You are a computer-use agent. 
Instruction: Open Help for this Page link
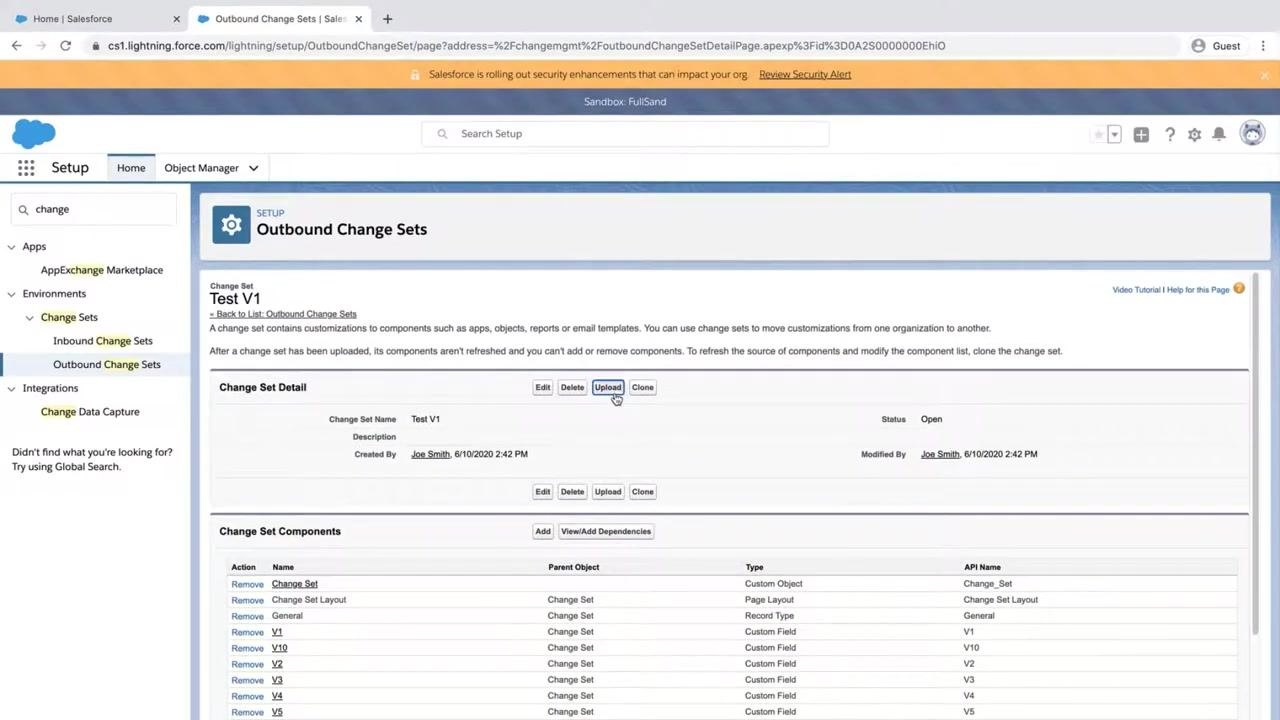coord(1198,290)
